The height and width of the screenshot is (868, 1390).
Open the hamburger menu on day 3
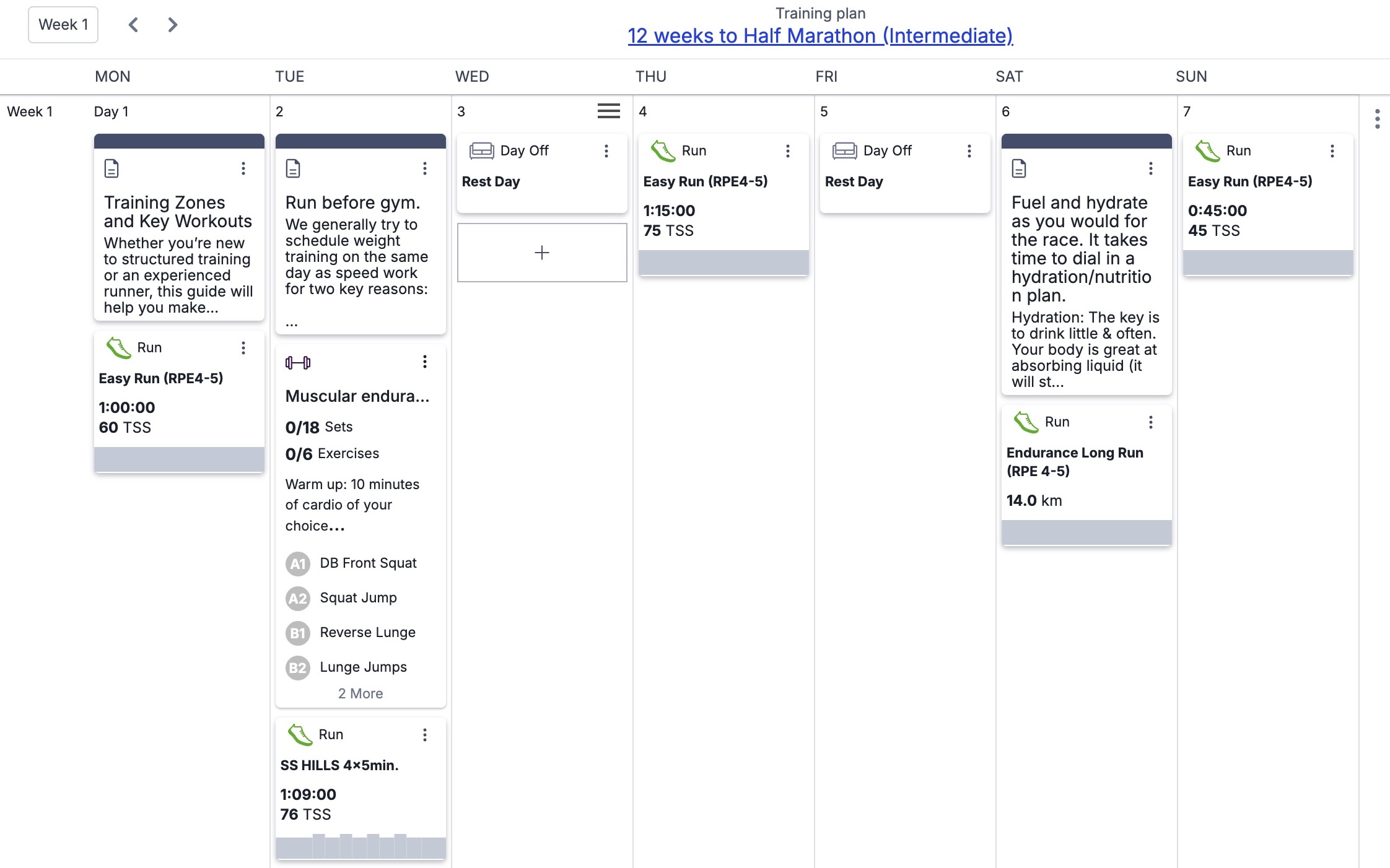(x=608, y=111)
